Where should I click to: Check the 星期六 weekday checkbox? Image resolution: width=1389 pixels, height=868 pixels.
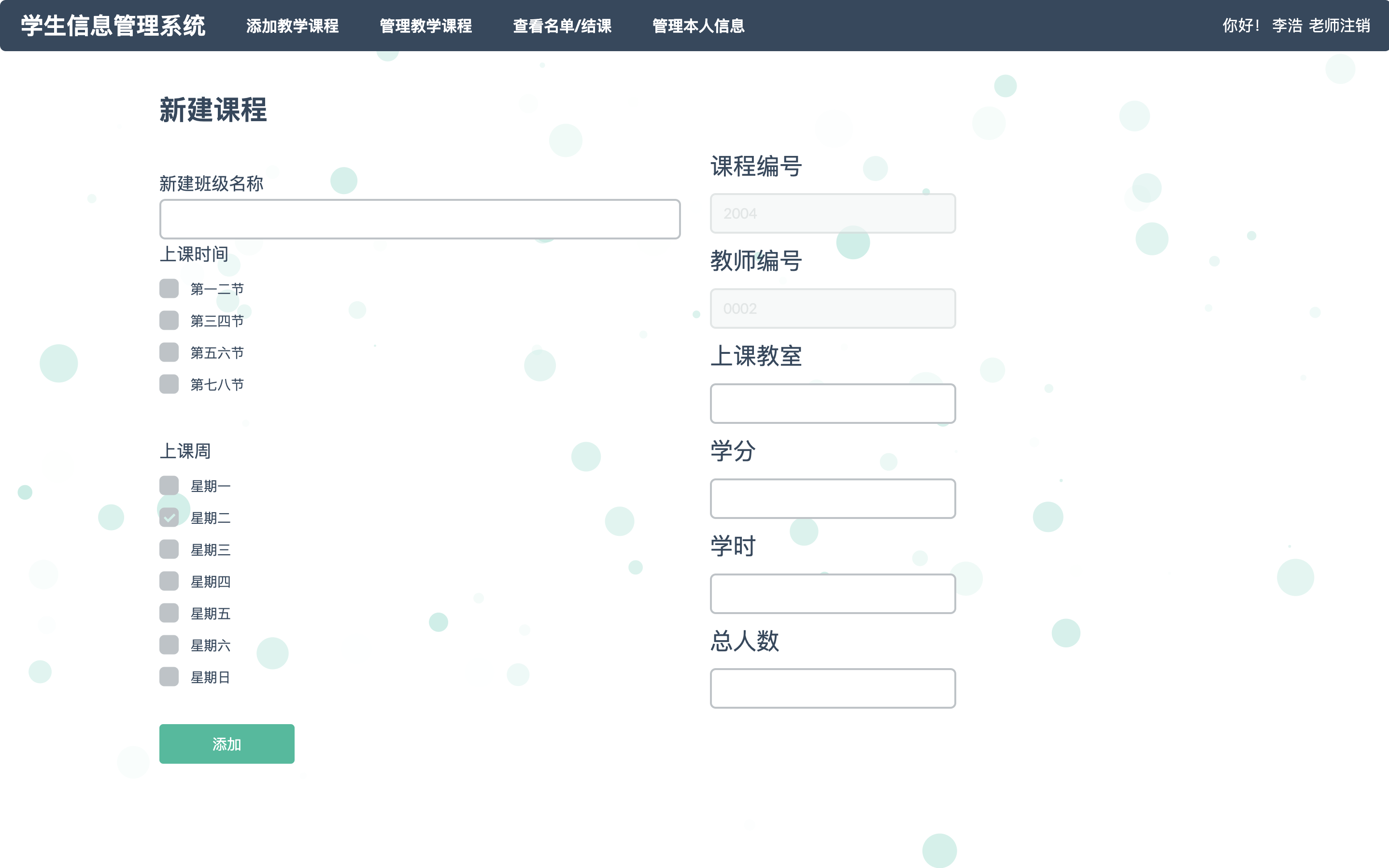click(169, 645)
